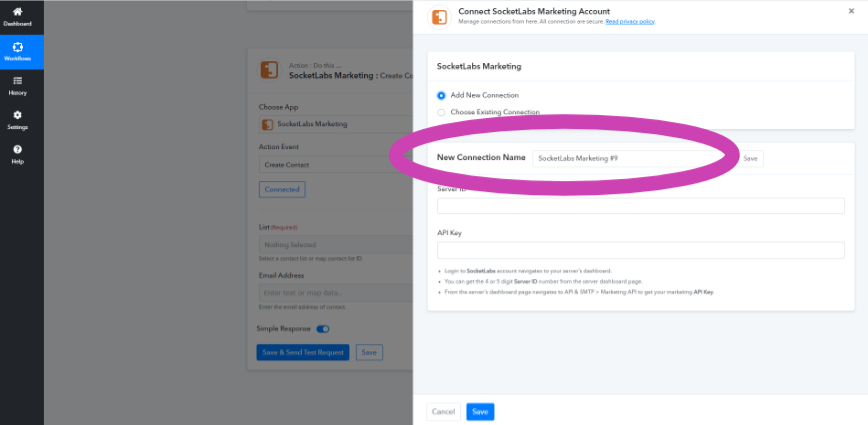The height and width of the screenshot is (425, 868).
Task: Open the Read privacy policy link
Action: click(x=630, y=22)
